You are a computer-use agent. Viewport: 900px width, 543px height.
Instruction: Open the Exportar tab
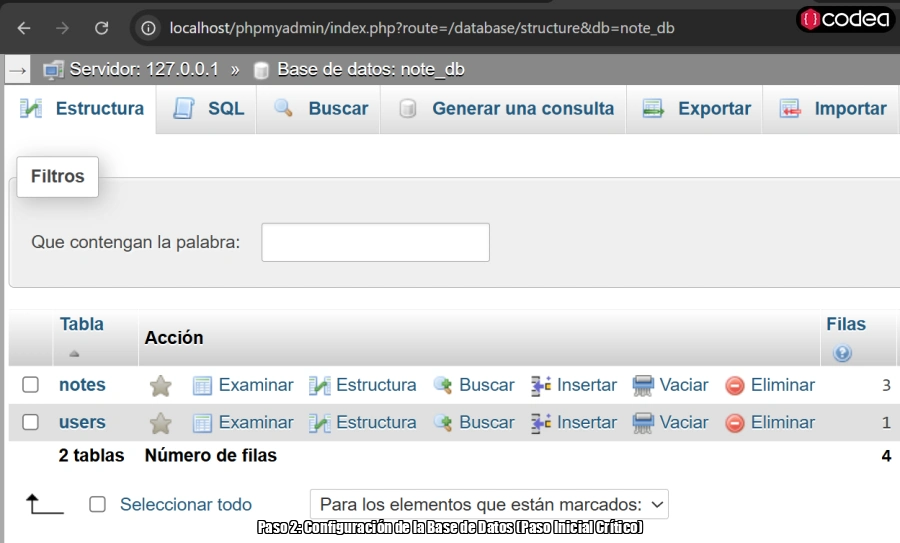pos(696,108)
